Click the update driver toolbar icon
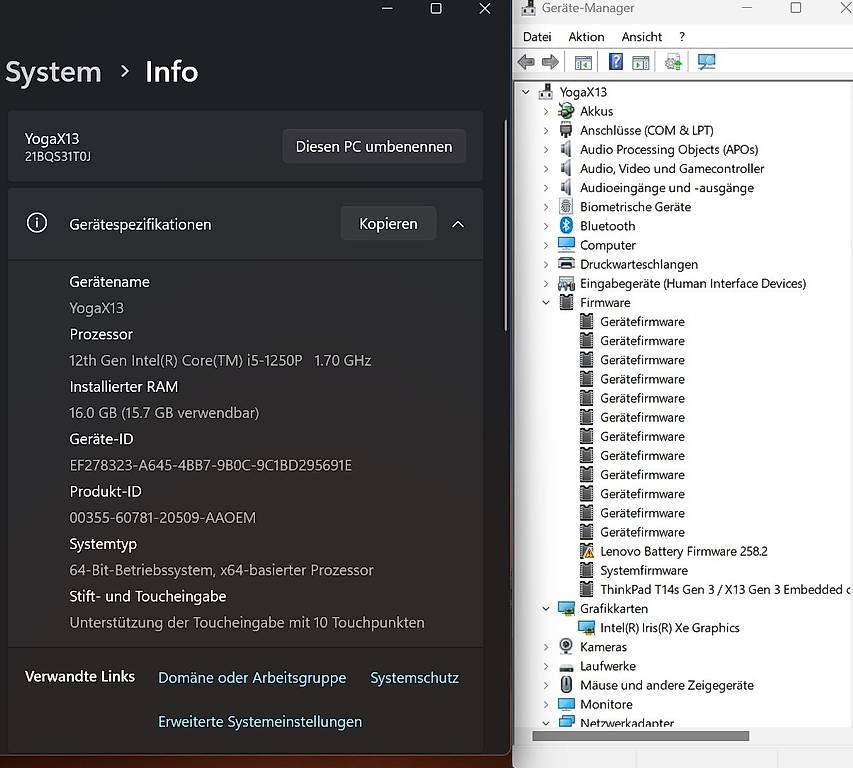 point(673,62)
